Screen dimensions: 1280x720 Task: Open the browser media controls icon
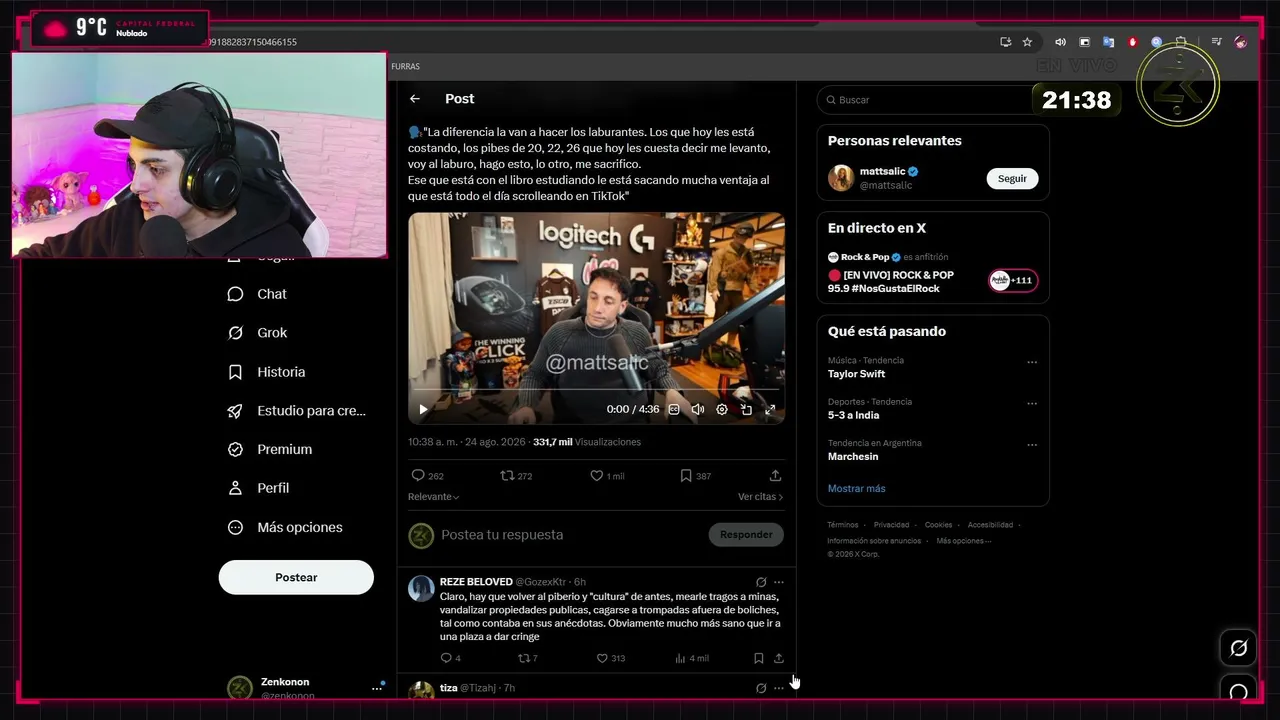pyautogui.click(x=1216, y=42)
